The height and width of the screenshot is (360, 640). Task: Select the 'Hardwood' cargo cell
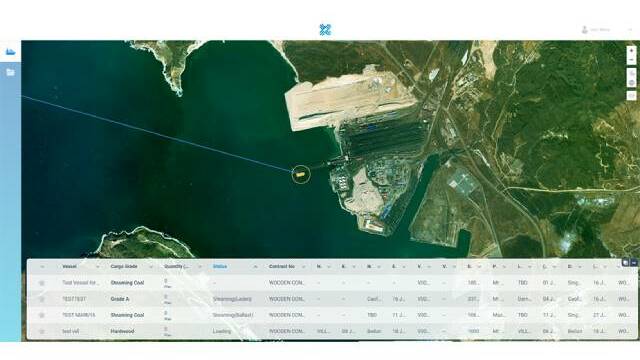[122, 331]
